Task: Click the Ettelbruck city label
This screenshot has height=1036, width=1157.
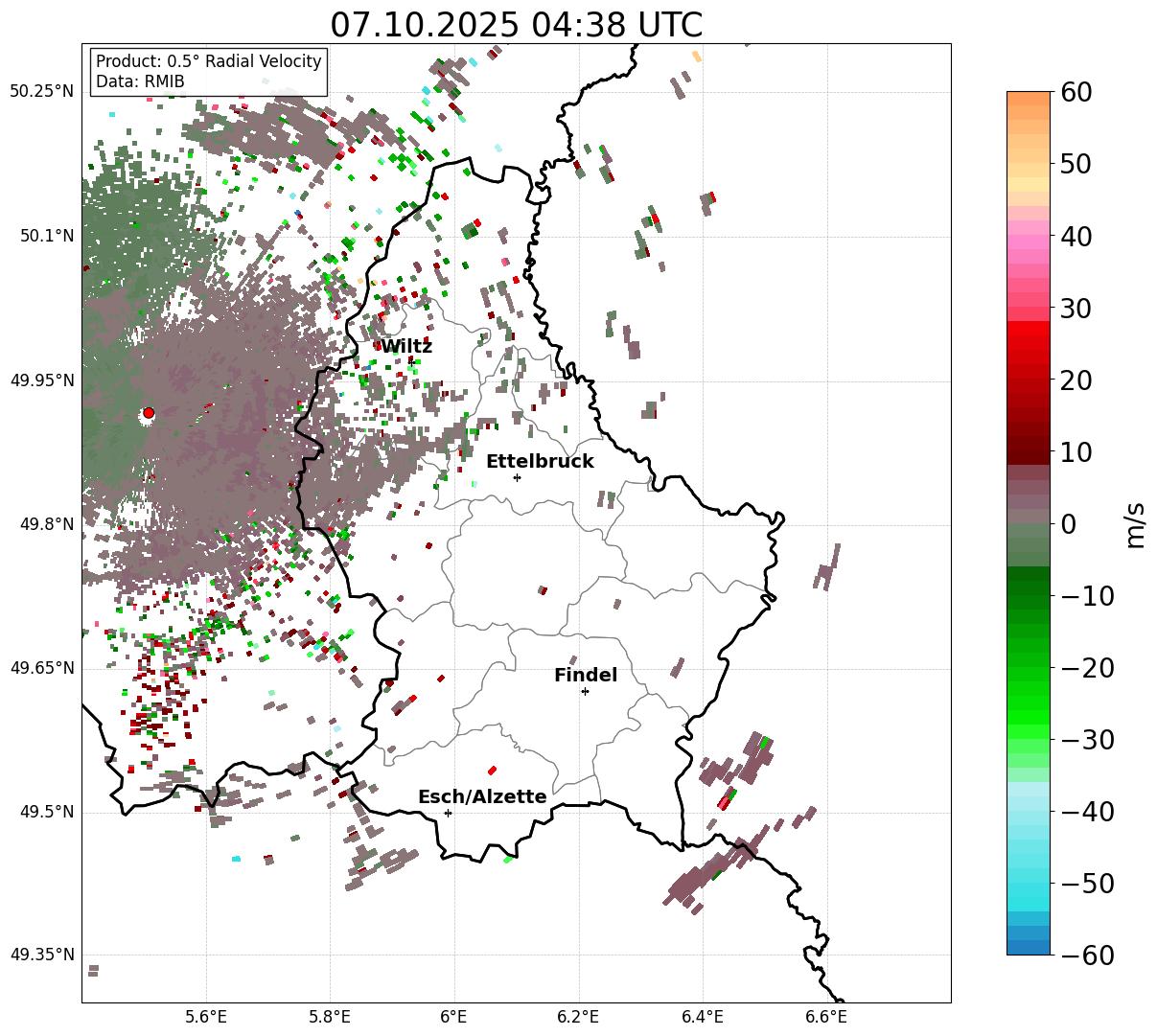Action: click(540, 462)
